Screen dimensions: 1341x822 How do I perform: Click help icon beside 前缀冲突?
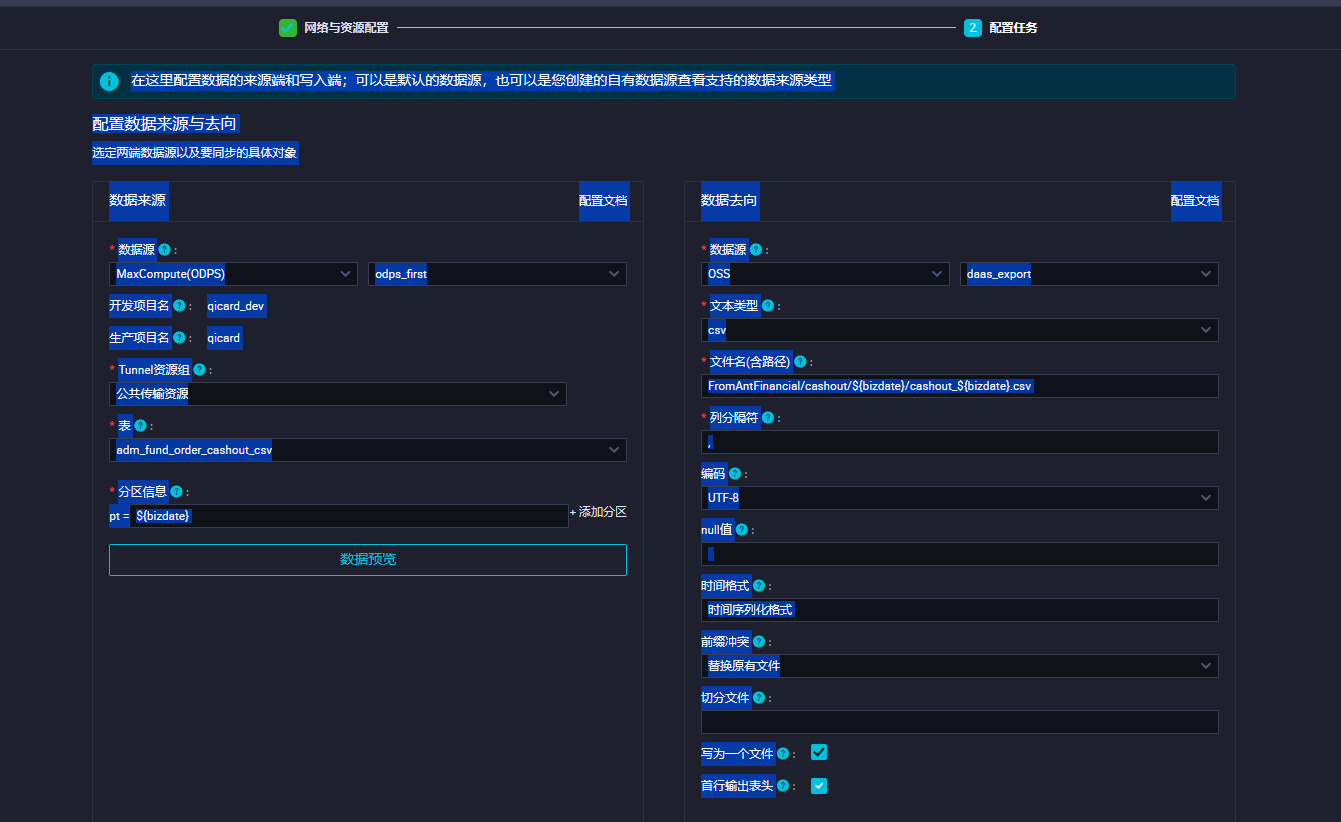pos(759,642)
